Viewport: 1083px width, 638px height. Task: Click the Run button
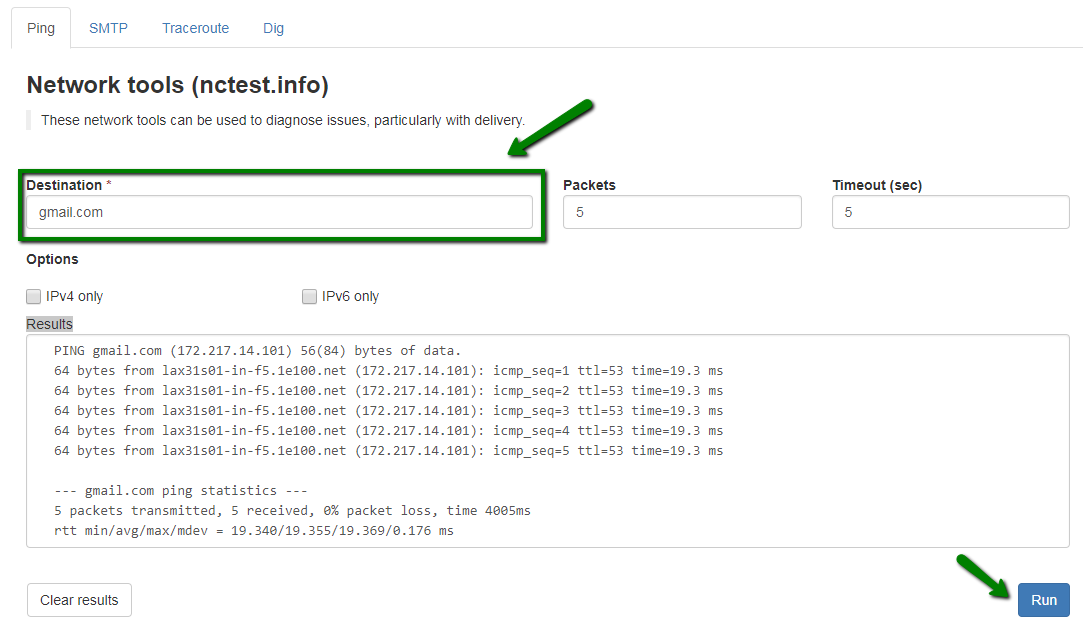(1044, 600)
